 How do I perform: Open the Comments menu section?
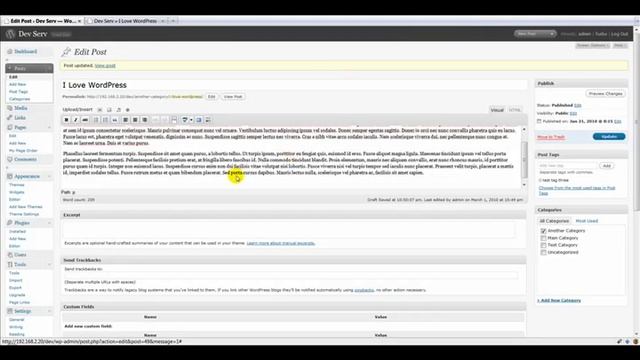click(25, 159)
